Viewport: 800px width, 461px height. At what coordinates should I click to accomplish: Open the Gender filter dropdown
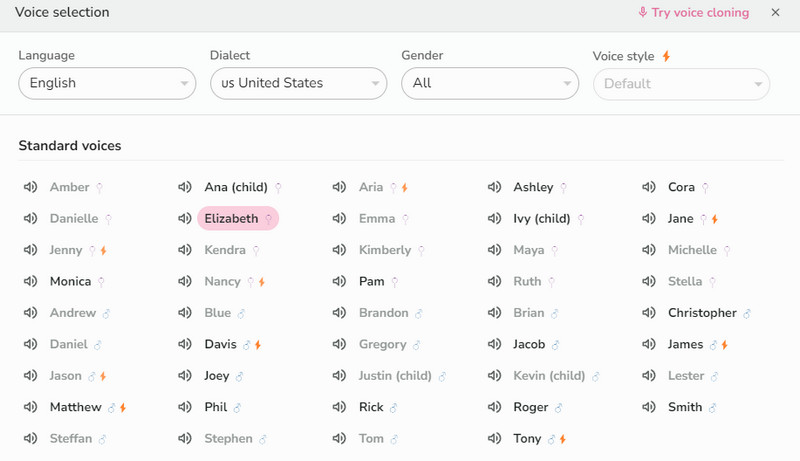pyautogui.click(x=489, y=84)
